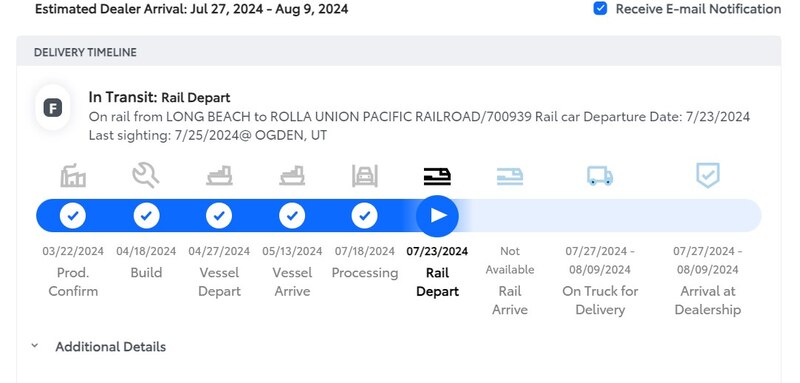The image size is (800, 383).
Task: Click the F status badge icon
Action: [x=53, y=108]
